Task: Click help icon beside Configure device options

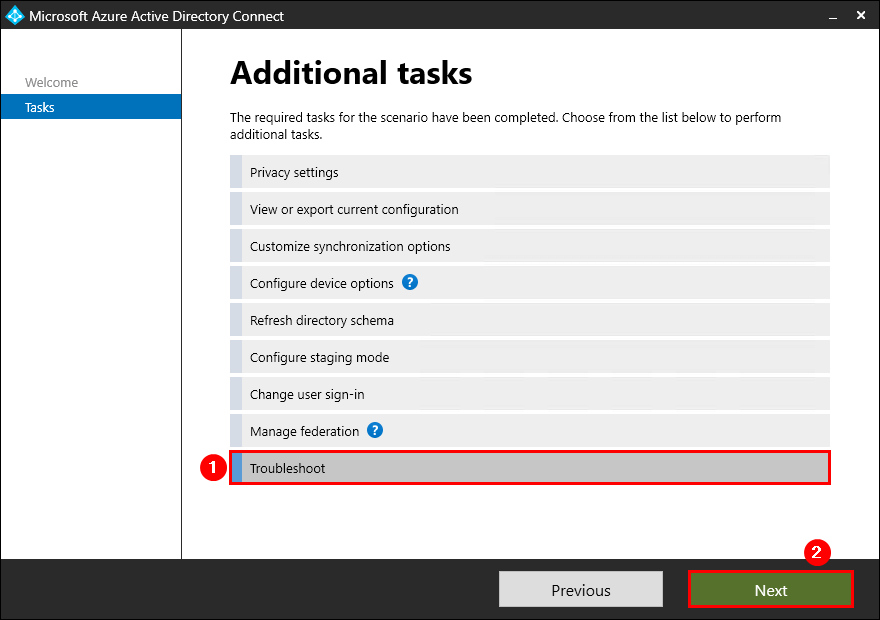Action: [x=410, y=283]
